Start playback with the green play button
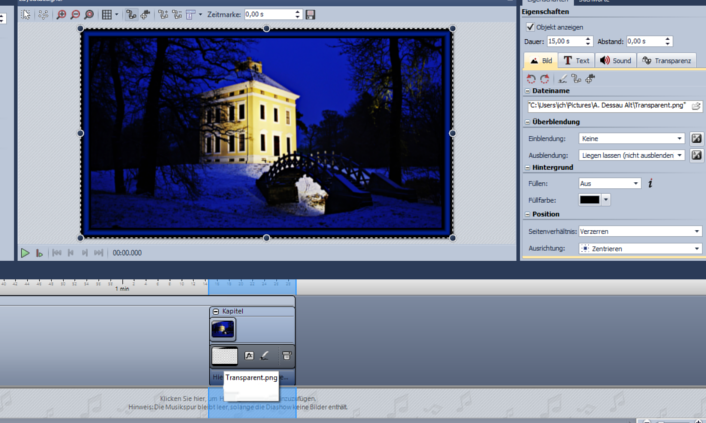 tap(25, 253)
